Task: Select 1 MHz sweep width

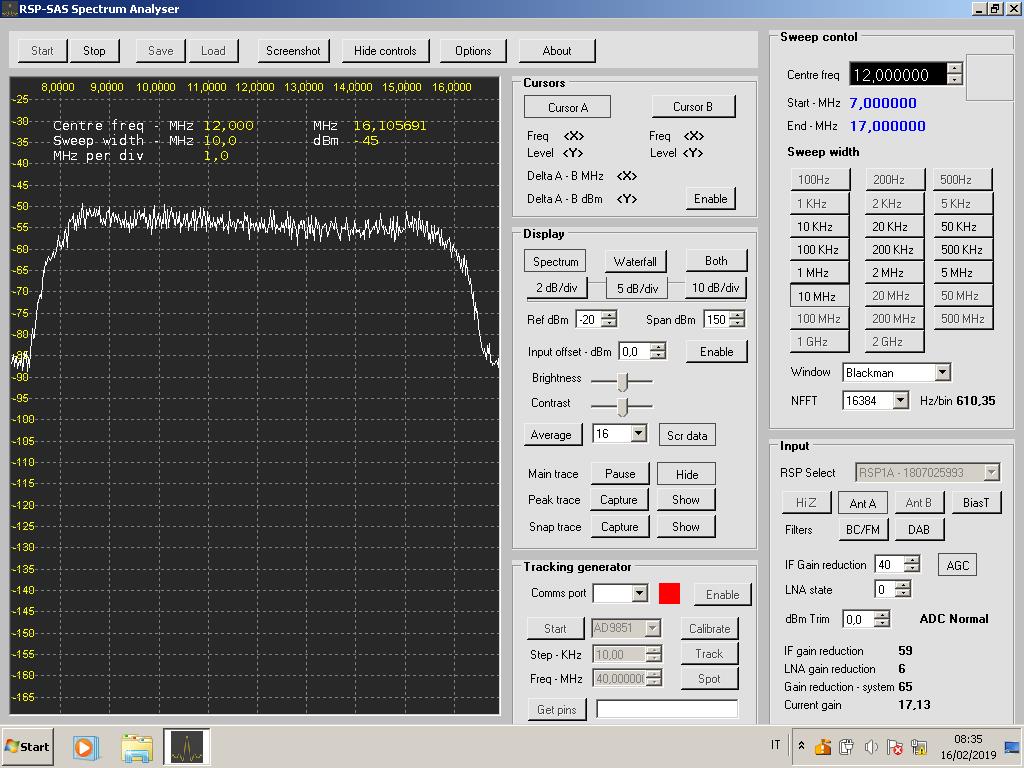Action: [x=820, y=272]
